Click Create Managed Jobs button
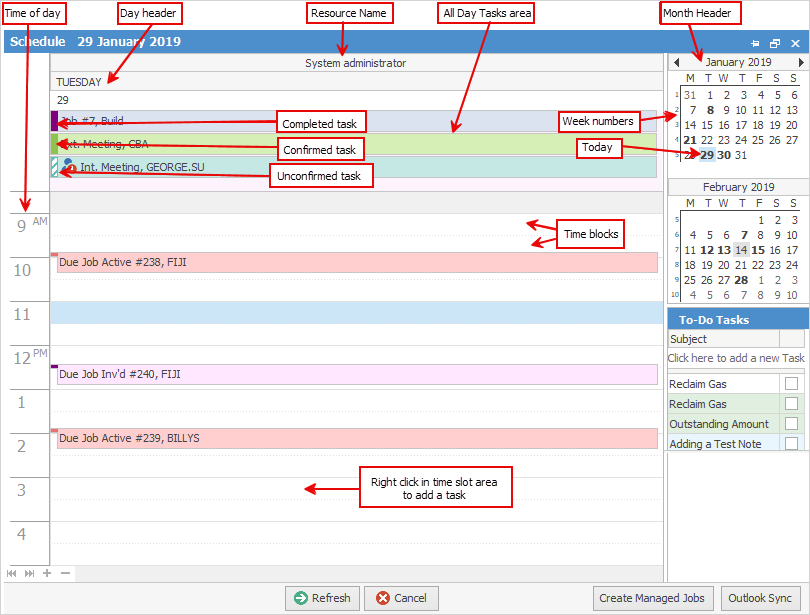This screenshot has height=615, width=810. 652,598
